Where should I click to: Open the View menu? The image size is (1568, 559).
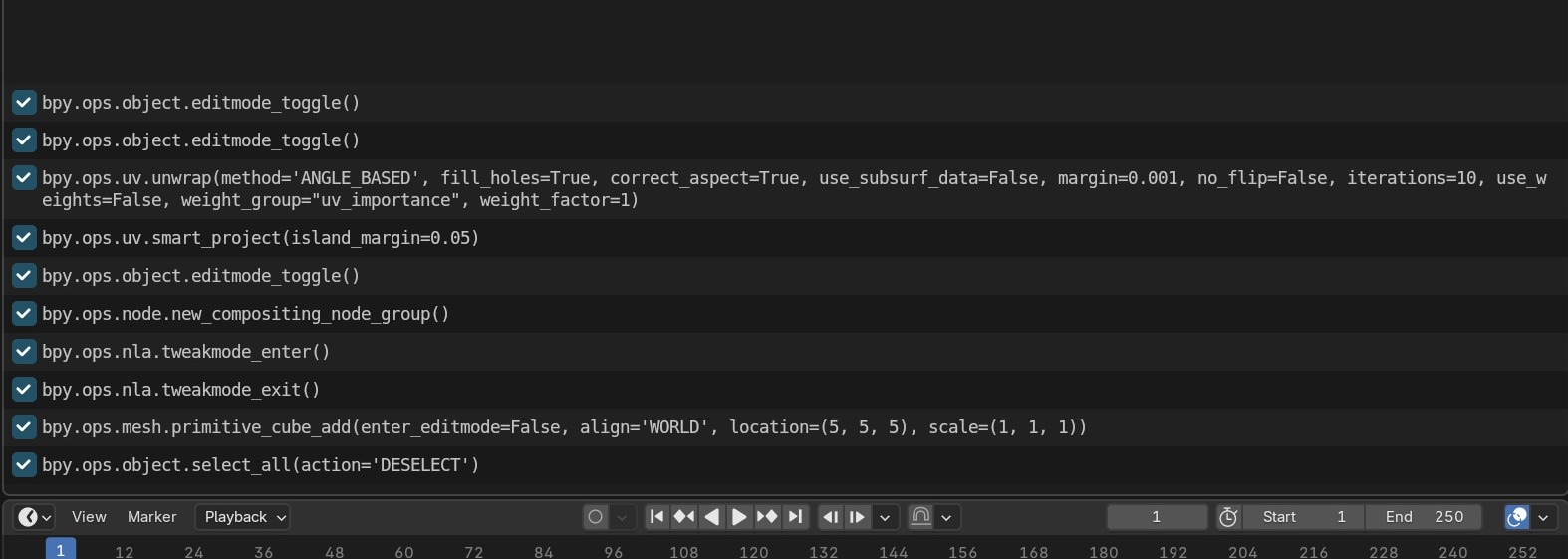89,517
